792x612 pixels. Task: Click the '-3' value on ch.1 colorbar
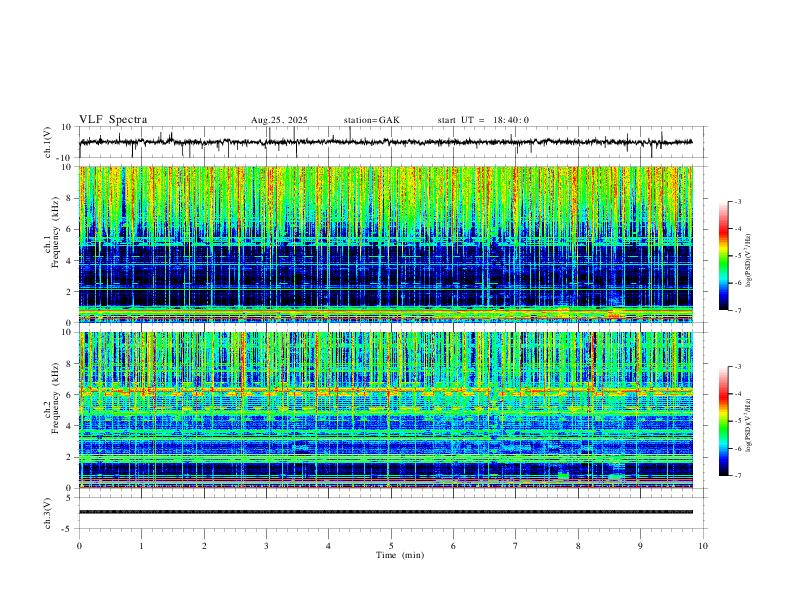(737, 201)
